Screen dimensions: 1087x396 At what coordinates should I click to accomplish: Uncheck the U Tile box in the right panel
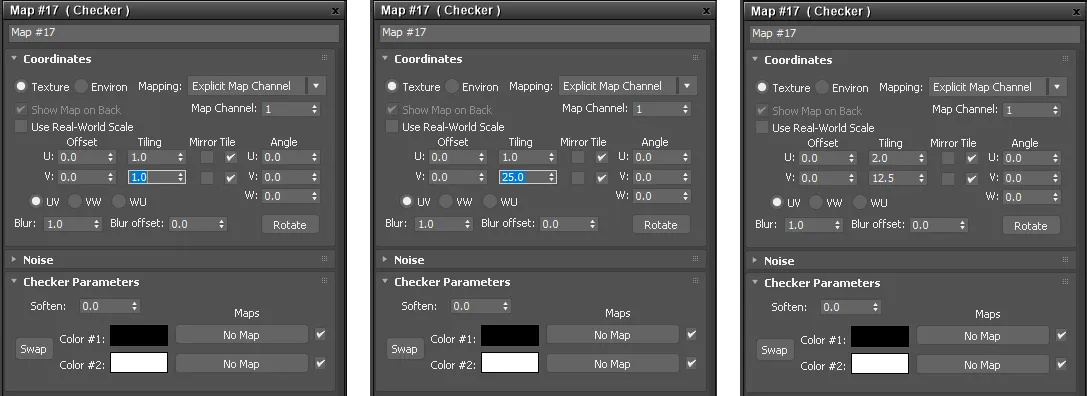[972, 158]
